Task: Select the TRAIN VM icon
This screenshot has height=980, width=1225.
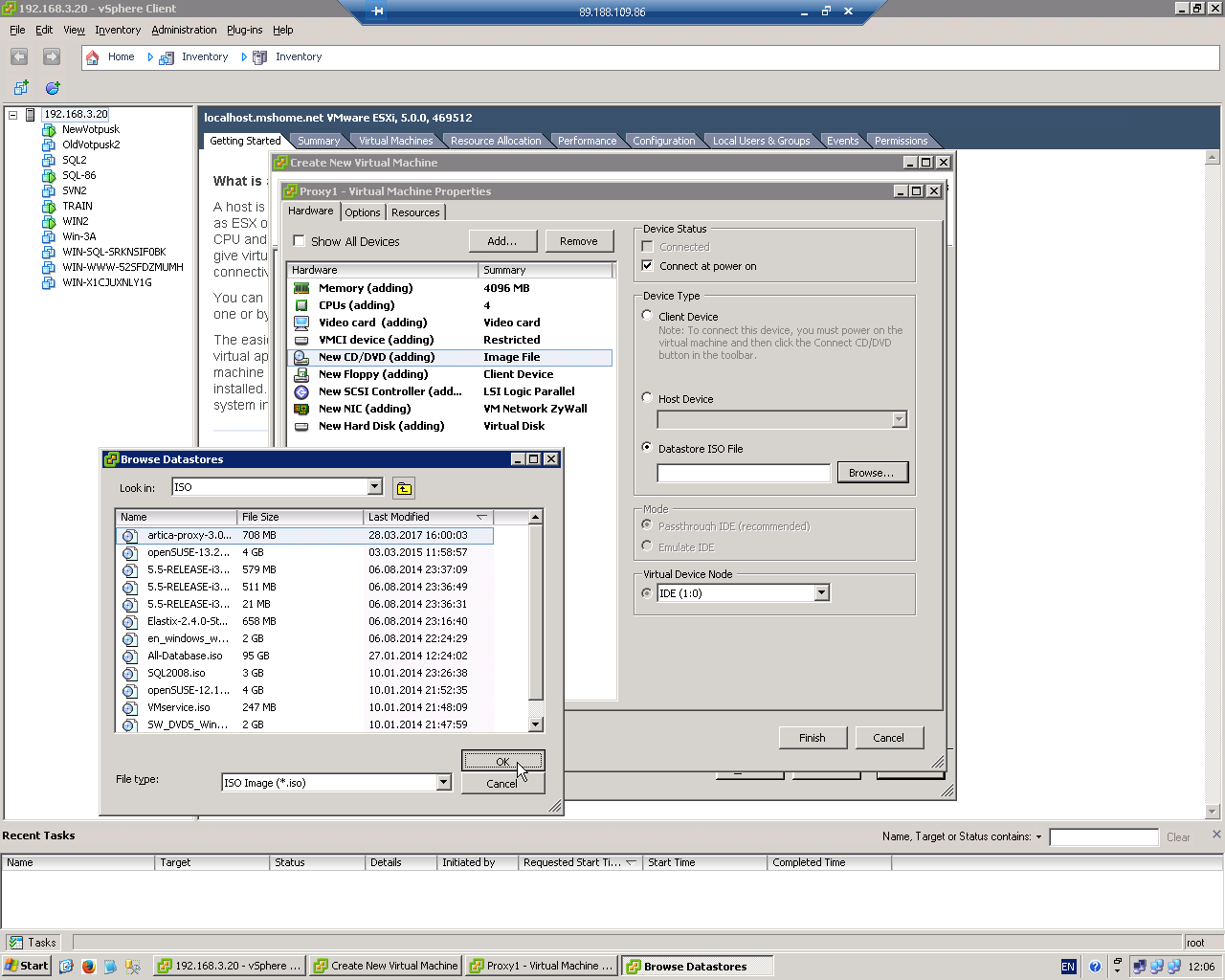Action: [x=49, y=207]
